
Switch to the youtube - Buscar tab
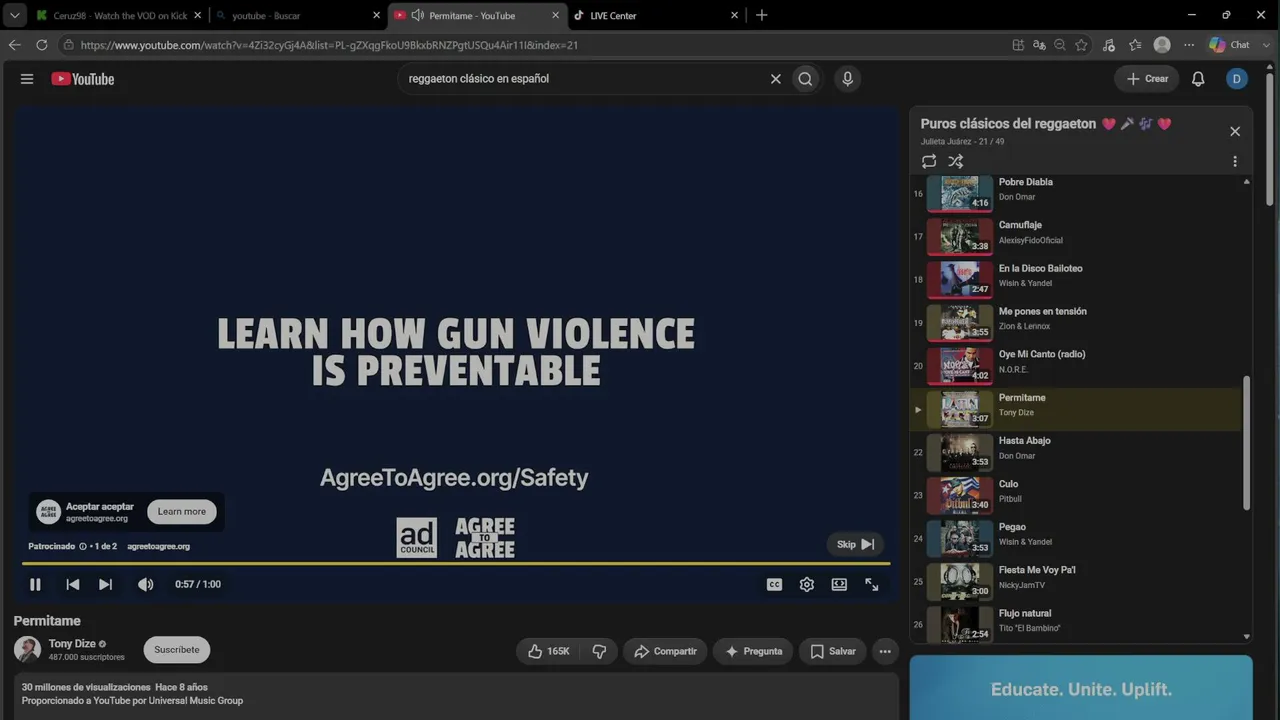(x=298, y=16)
